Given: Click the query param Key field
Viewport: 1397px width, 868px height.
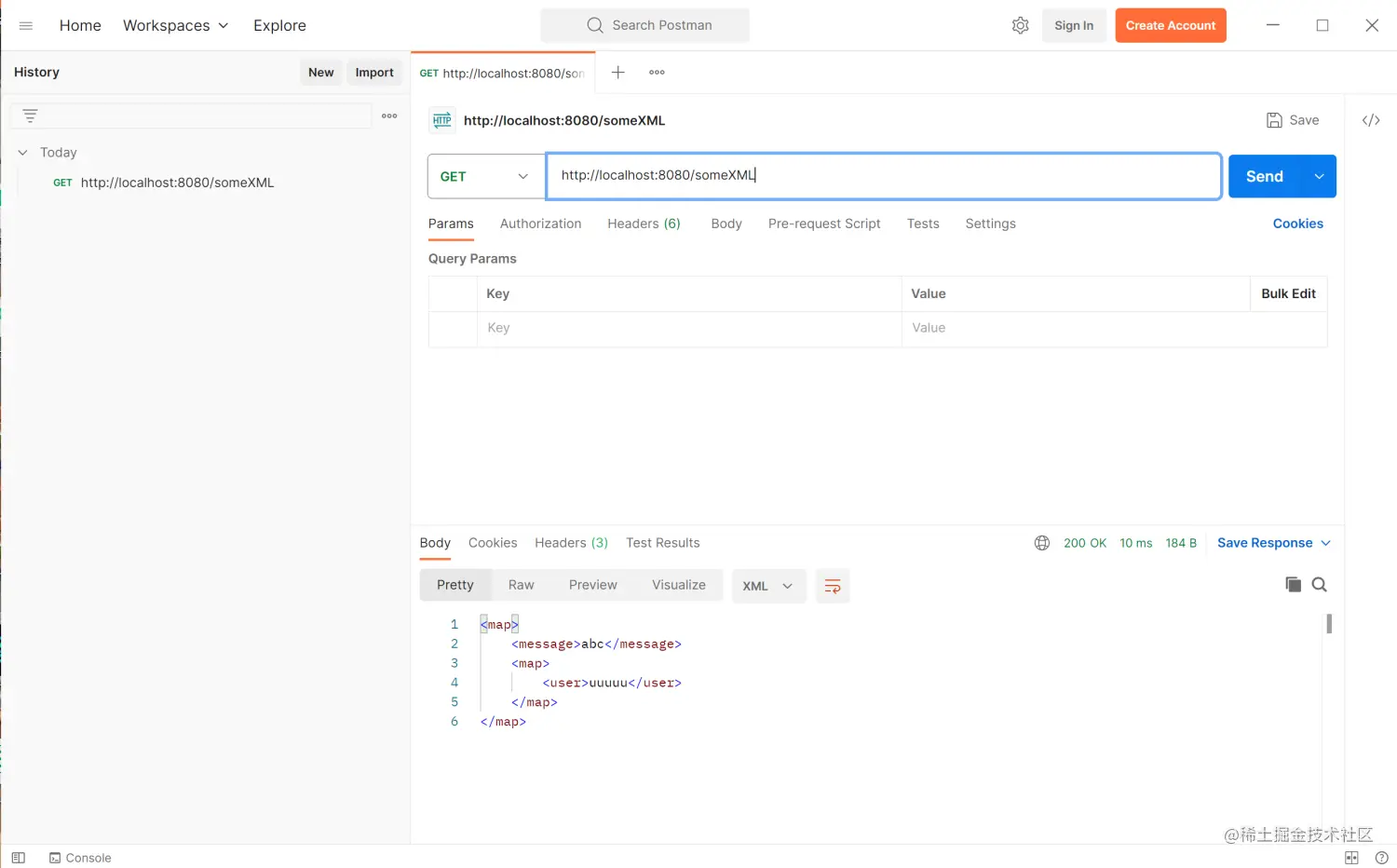Looking at the screenshot, I should click(689, 328).
